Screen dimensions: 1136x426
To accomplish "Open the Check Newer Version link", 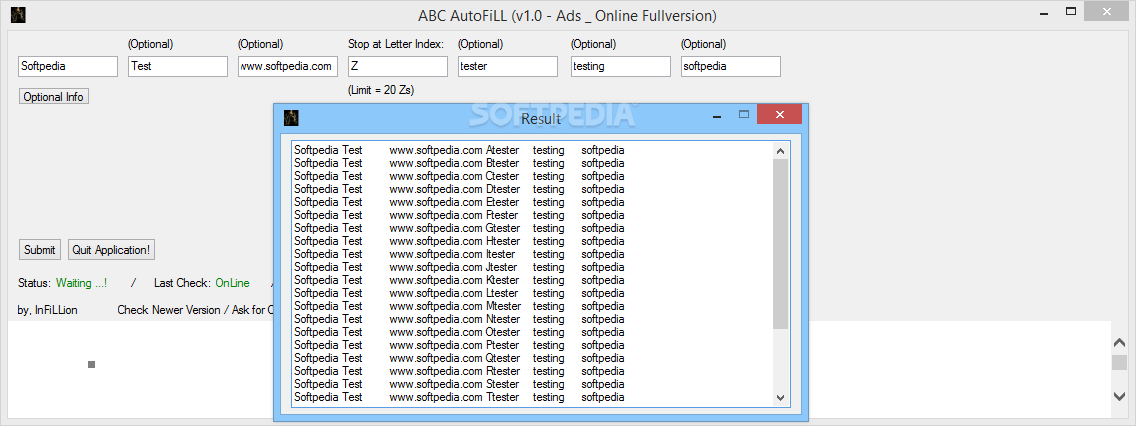I will tap(194, 309).
